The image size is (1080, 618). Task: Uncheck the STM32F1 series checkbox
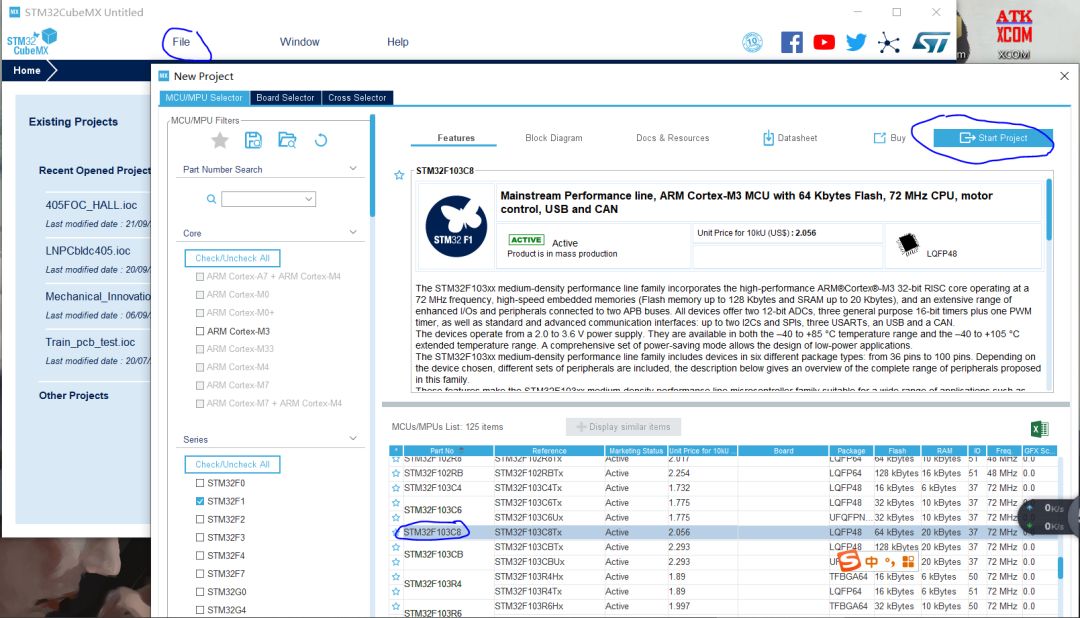[200, 502]
